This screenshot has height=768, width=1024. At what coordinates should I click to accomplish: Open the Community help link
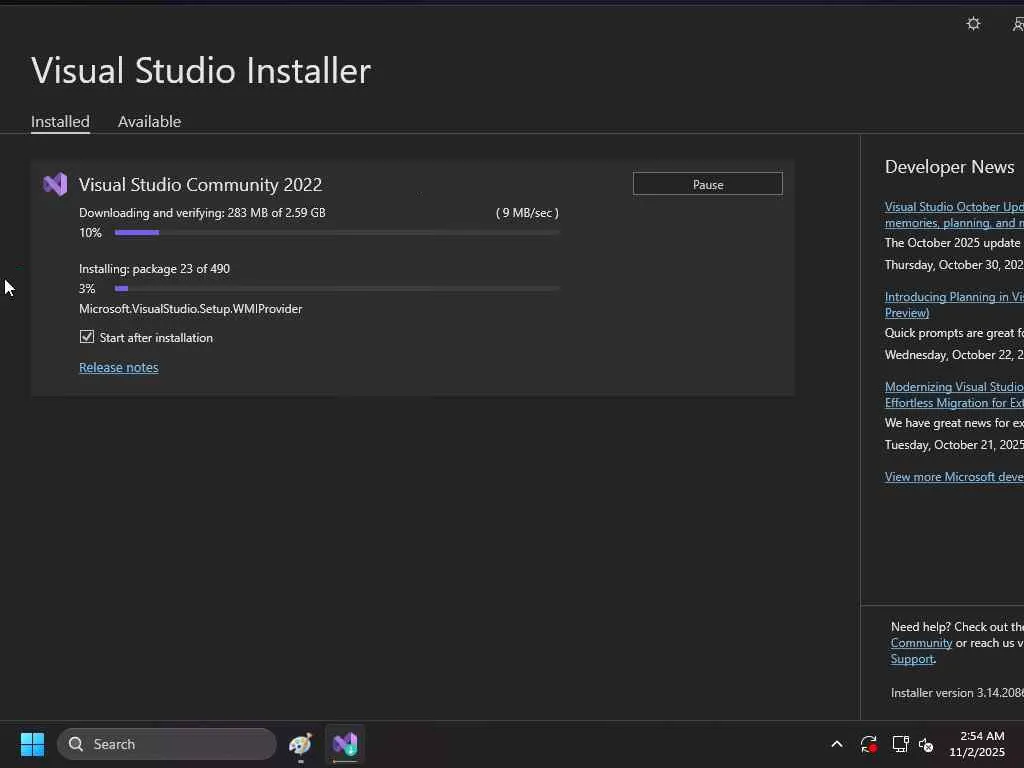point(921,643)
